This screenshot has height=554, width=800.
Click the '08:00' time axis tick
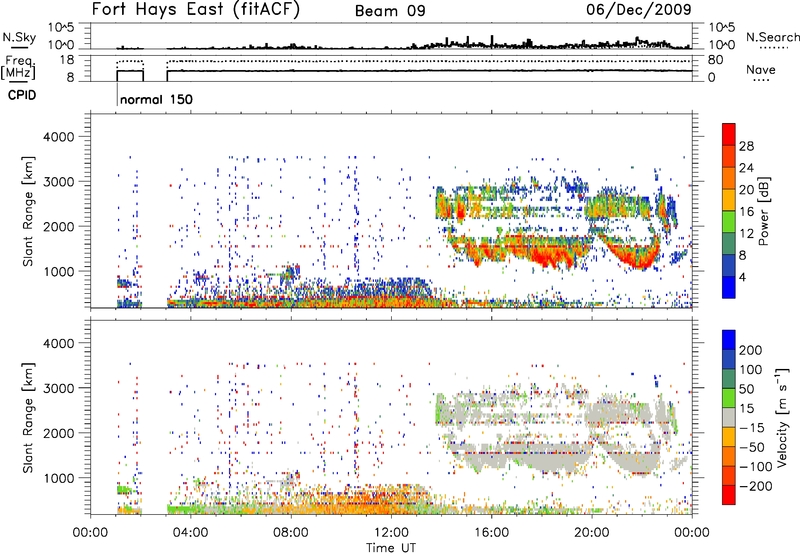click(x=291, y=533)
